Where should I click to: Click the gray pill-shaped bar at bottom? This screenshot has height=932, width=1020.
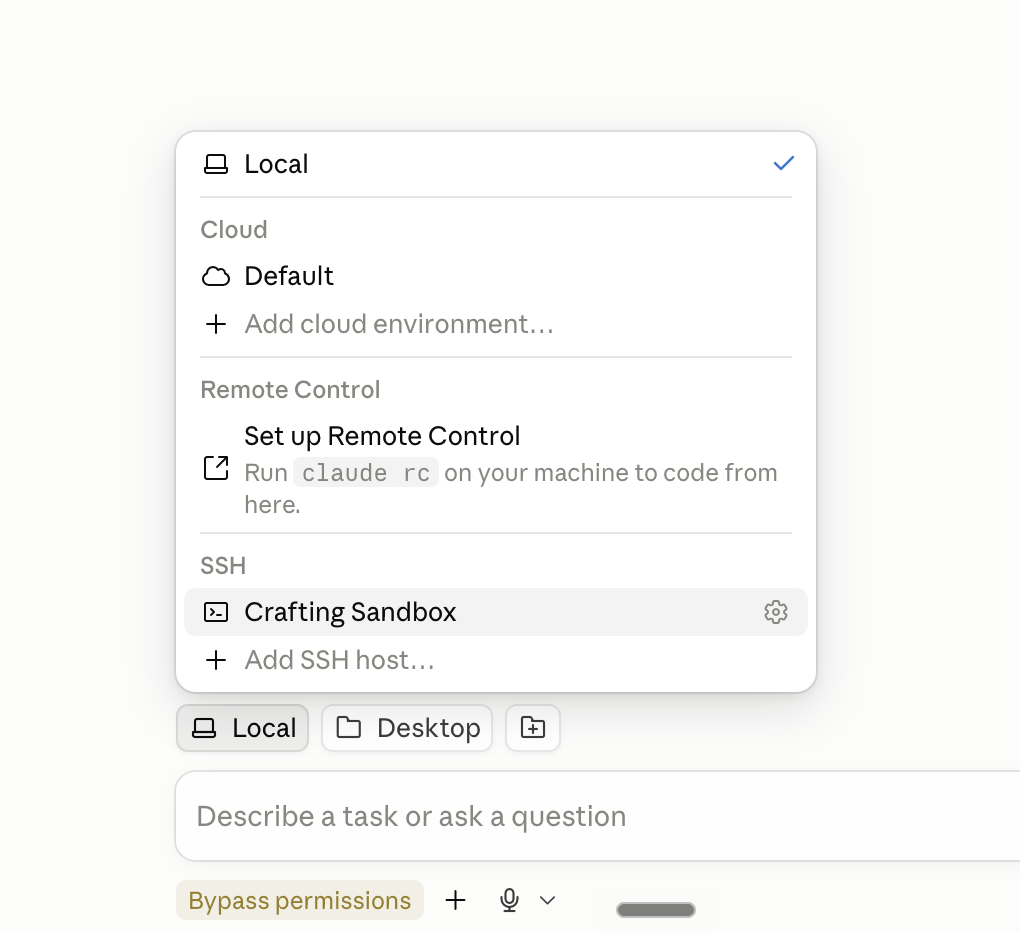(x=656, y=910)
